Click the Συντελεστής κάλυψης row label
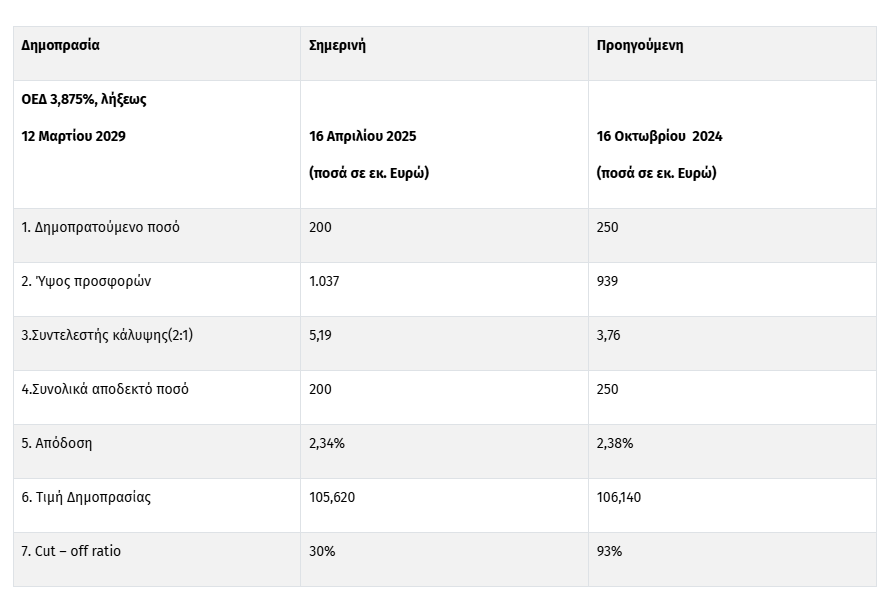887x613 pixels. point(107,335)
